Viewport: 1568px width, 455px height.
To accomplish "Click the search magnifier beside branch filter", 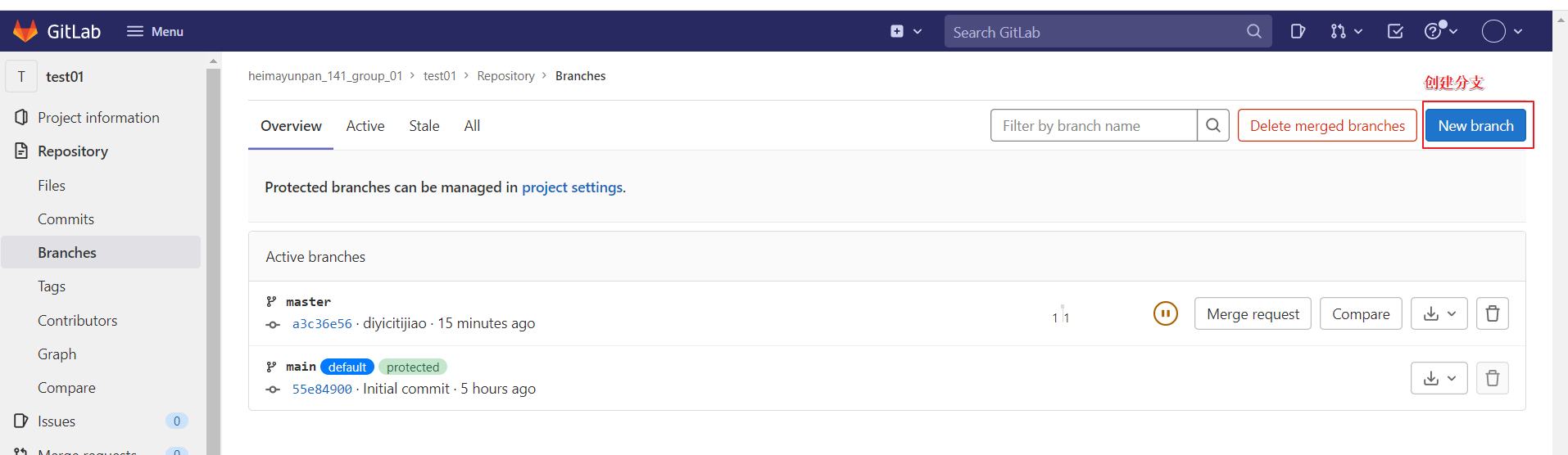I will [1213, 126].
